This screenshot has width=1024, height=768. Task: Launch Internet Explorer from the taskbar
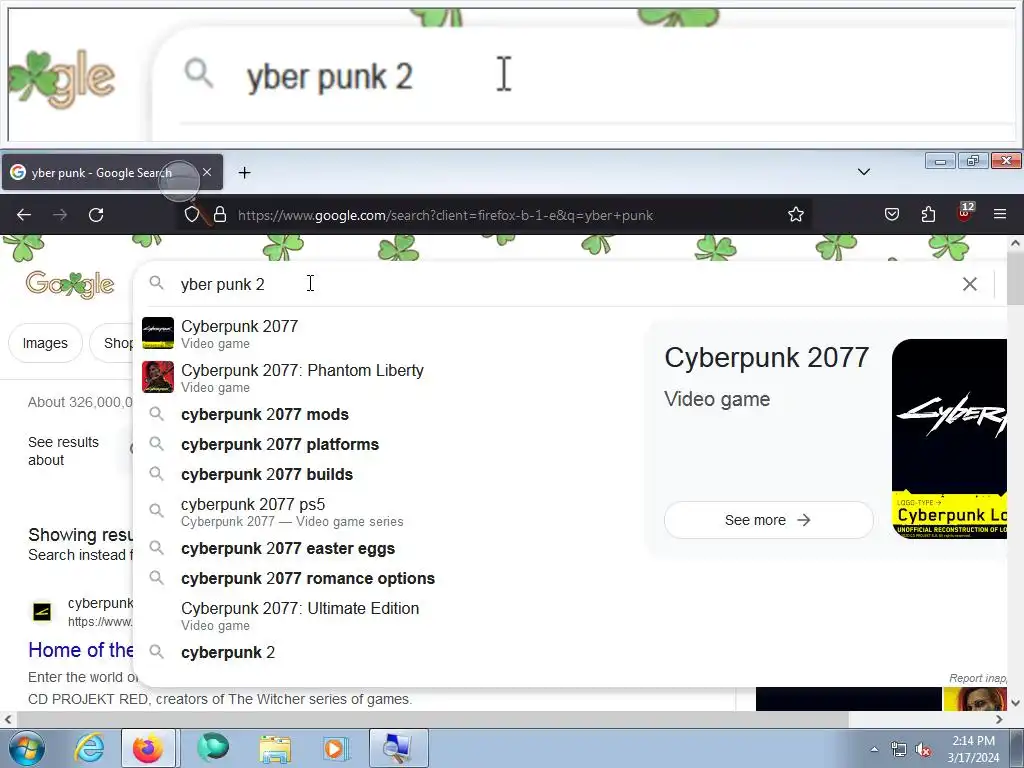tap(89, 748)
